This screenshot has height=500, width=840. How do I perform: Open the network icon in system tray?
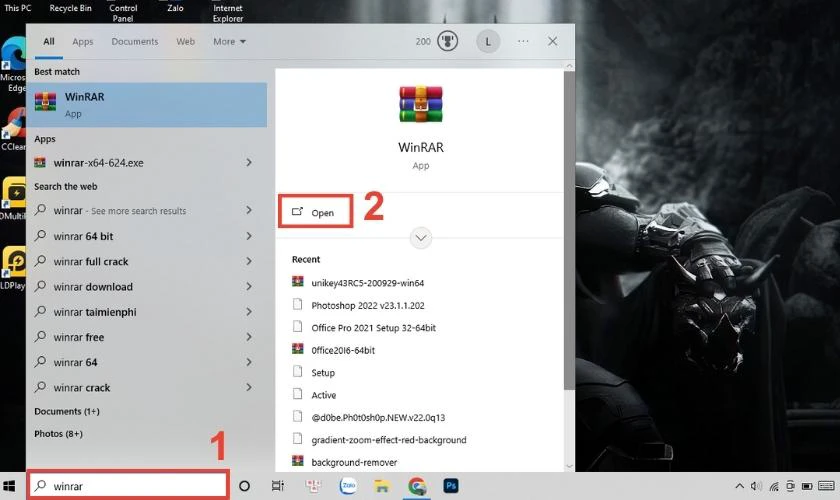(x=774, y=486)
